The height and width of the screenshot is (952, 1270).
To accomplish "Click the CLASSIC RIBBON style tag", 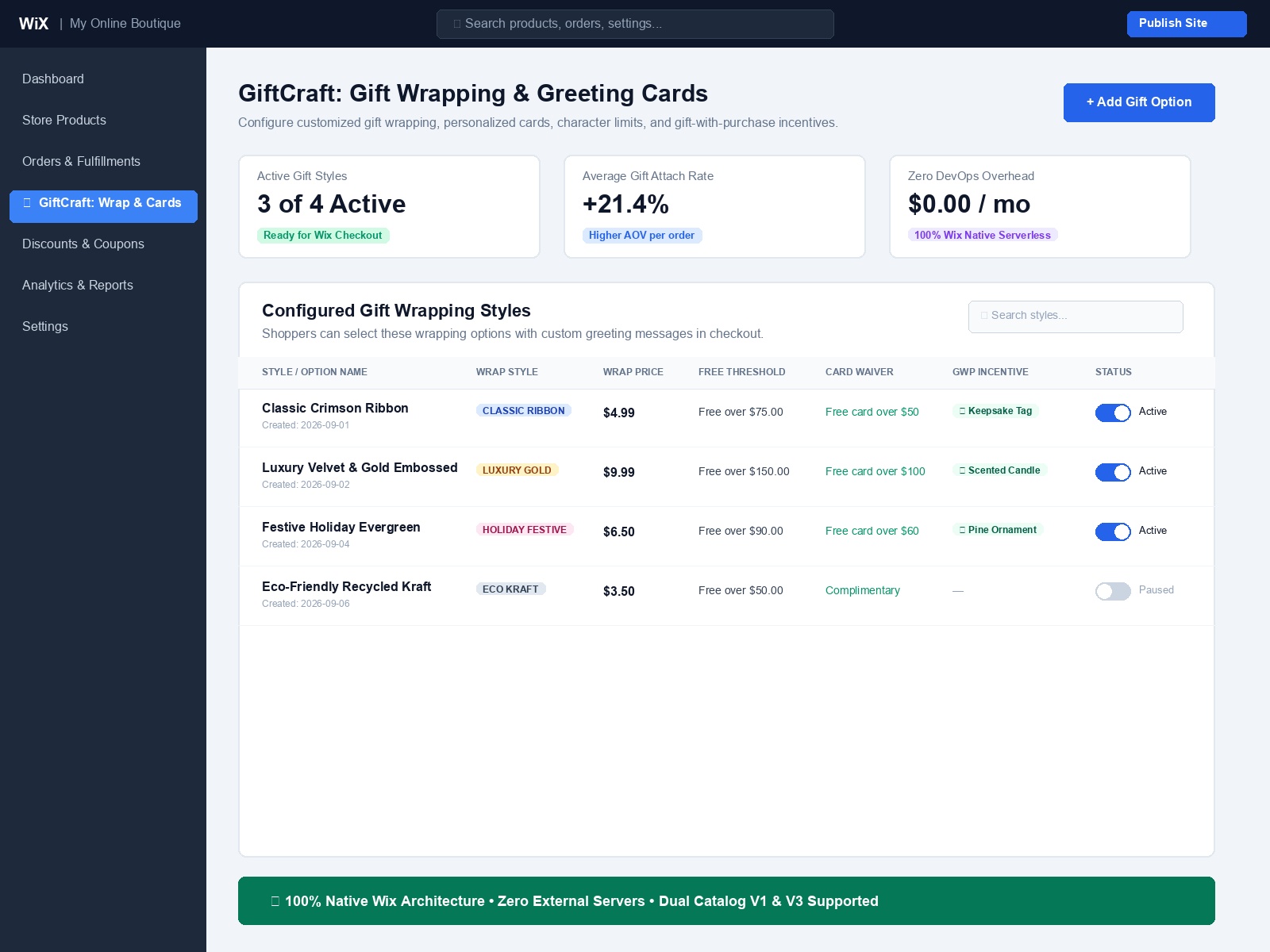I will click(523, 411).
